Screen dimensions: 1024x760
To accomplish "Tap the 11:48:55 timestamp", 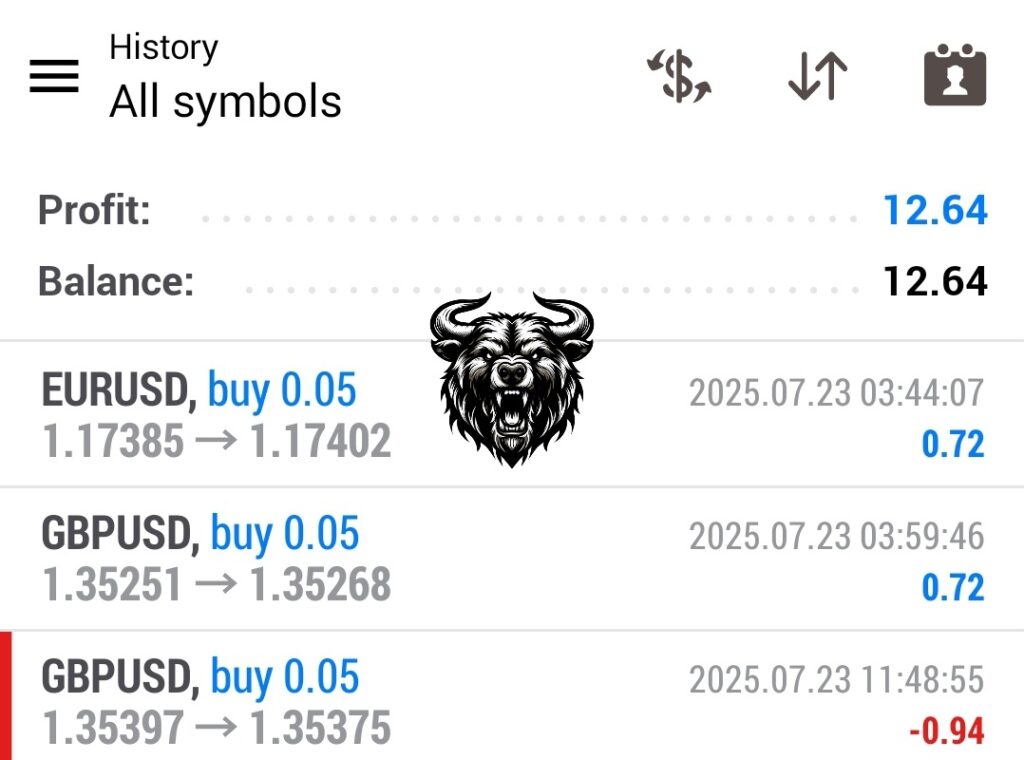I will pyautogui.click(x=836, y=681).
